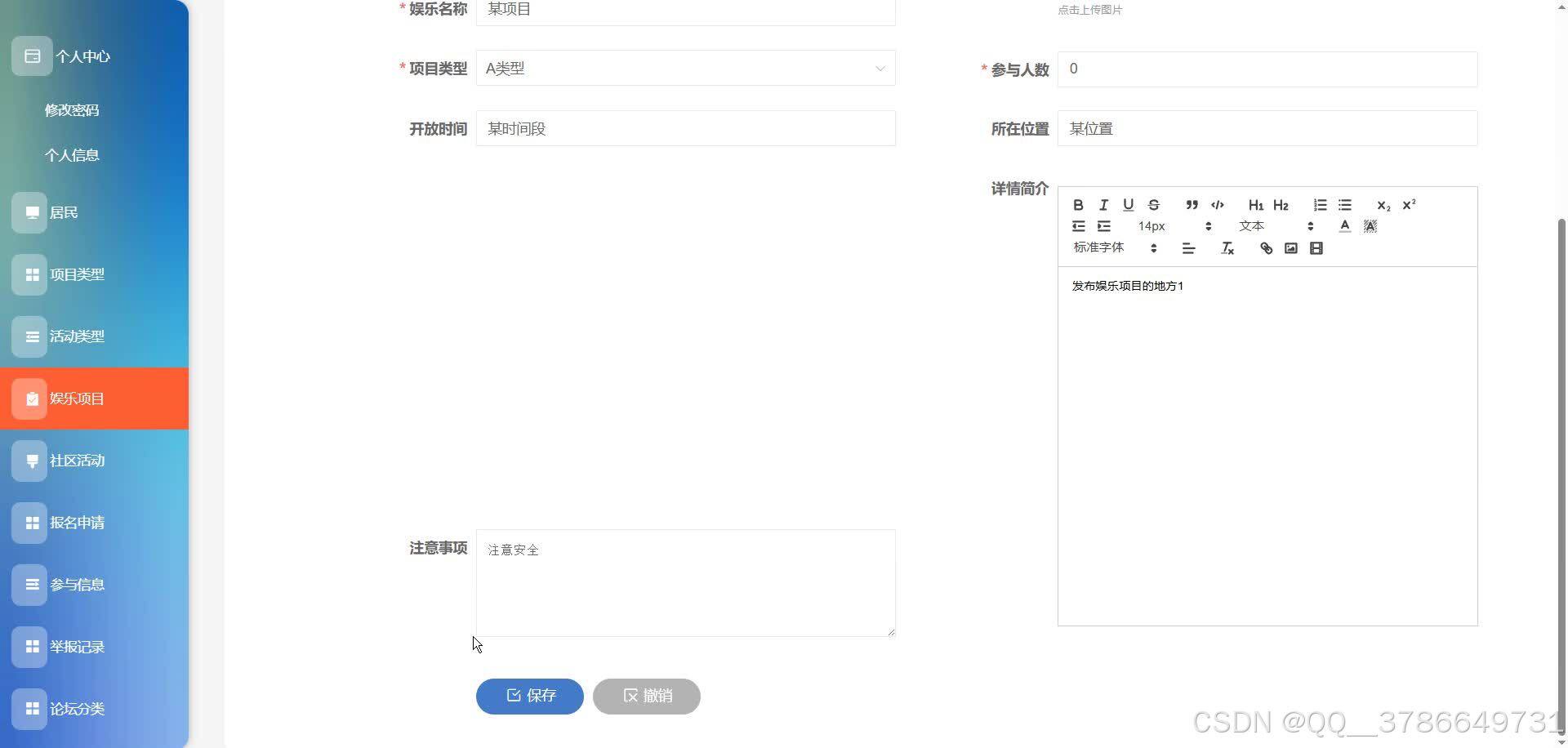Open the font color picker in the editor
Screen dimensions: 1568x748
click(x=1345, y=225)
